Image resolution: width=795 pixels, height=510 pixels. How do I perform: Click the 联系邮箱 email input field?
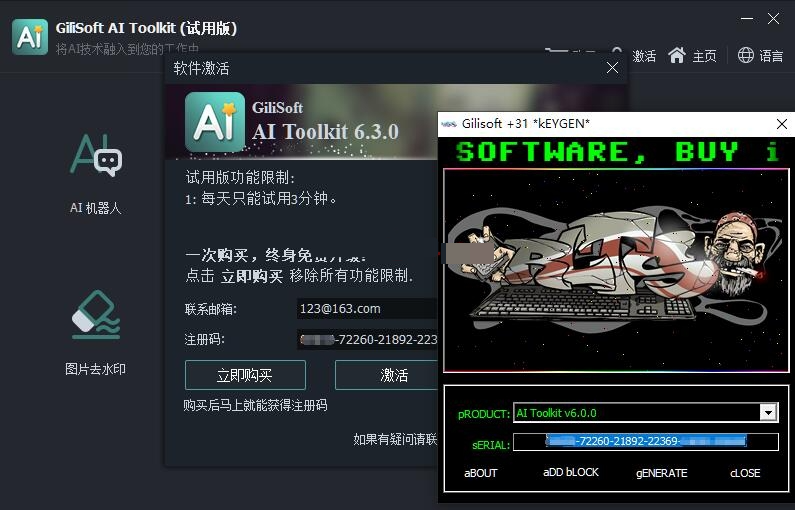coord(367,309)
